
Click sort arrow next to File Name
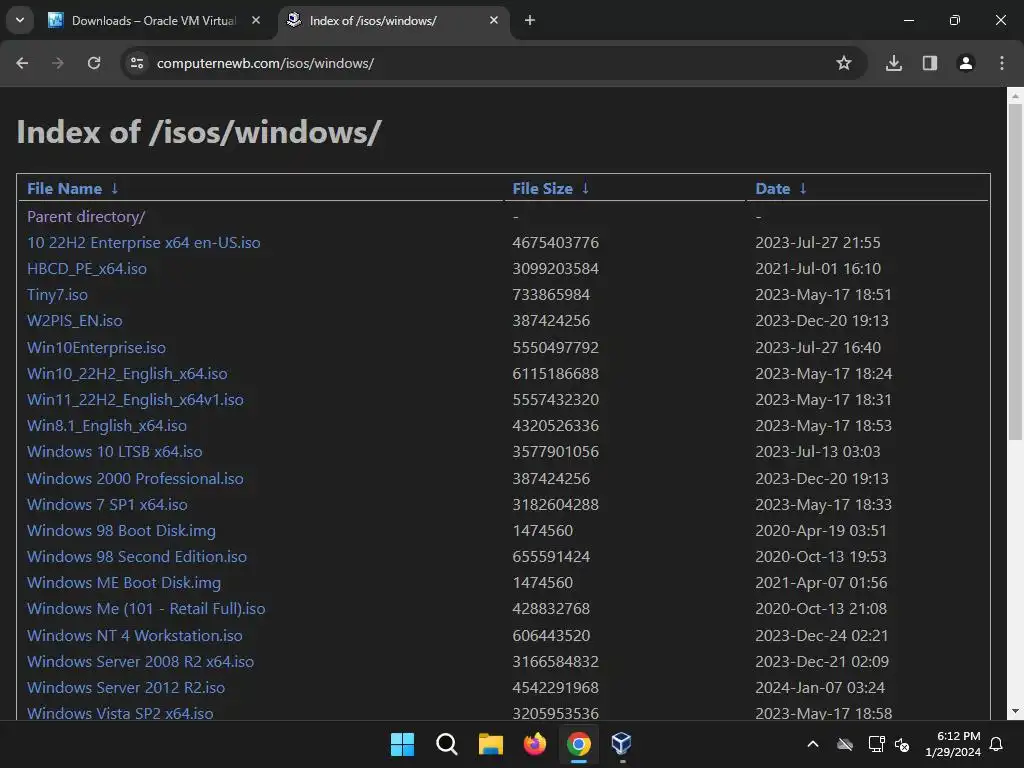(115, 189)
